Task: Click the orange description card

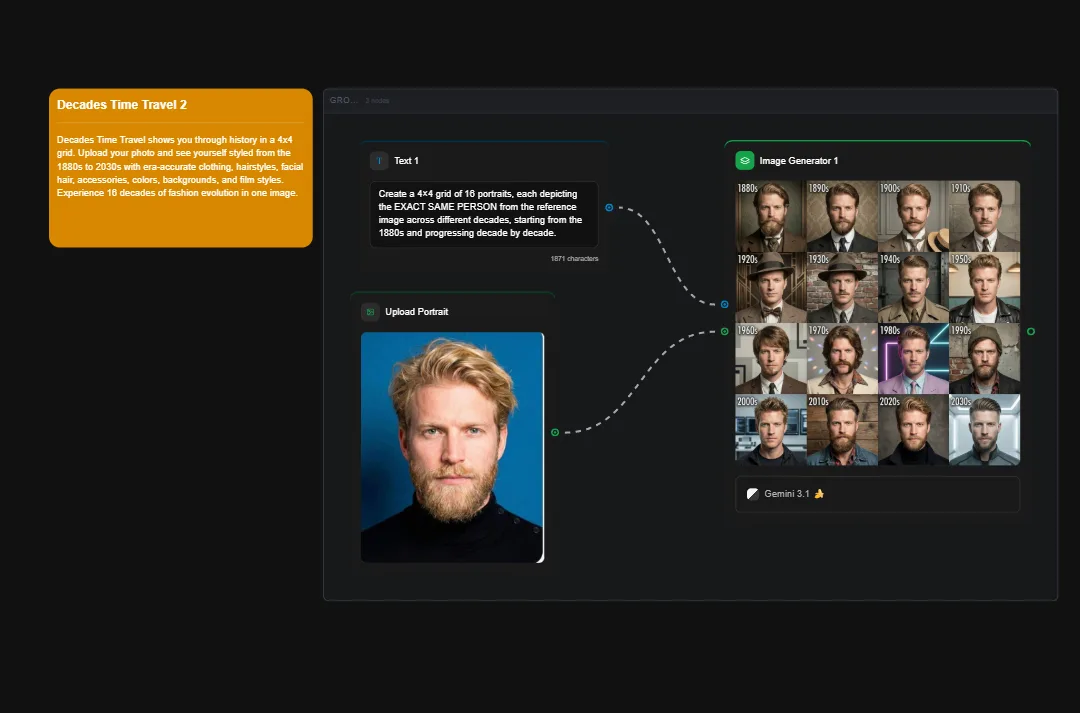Action: point(180,170)
